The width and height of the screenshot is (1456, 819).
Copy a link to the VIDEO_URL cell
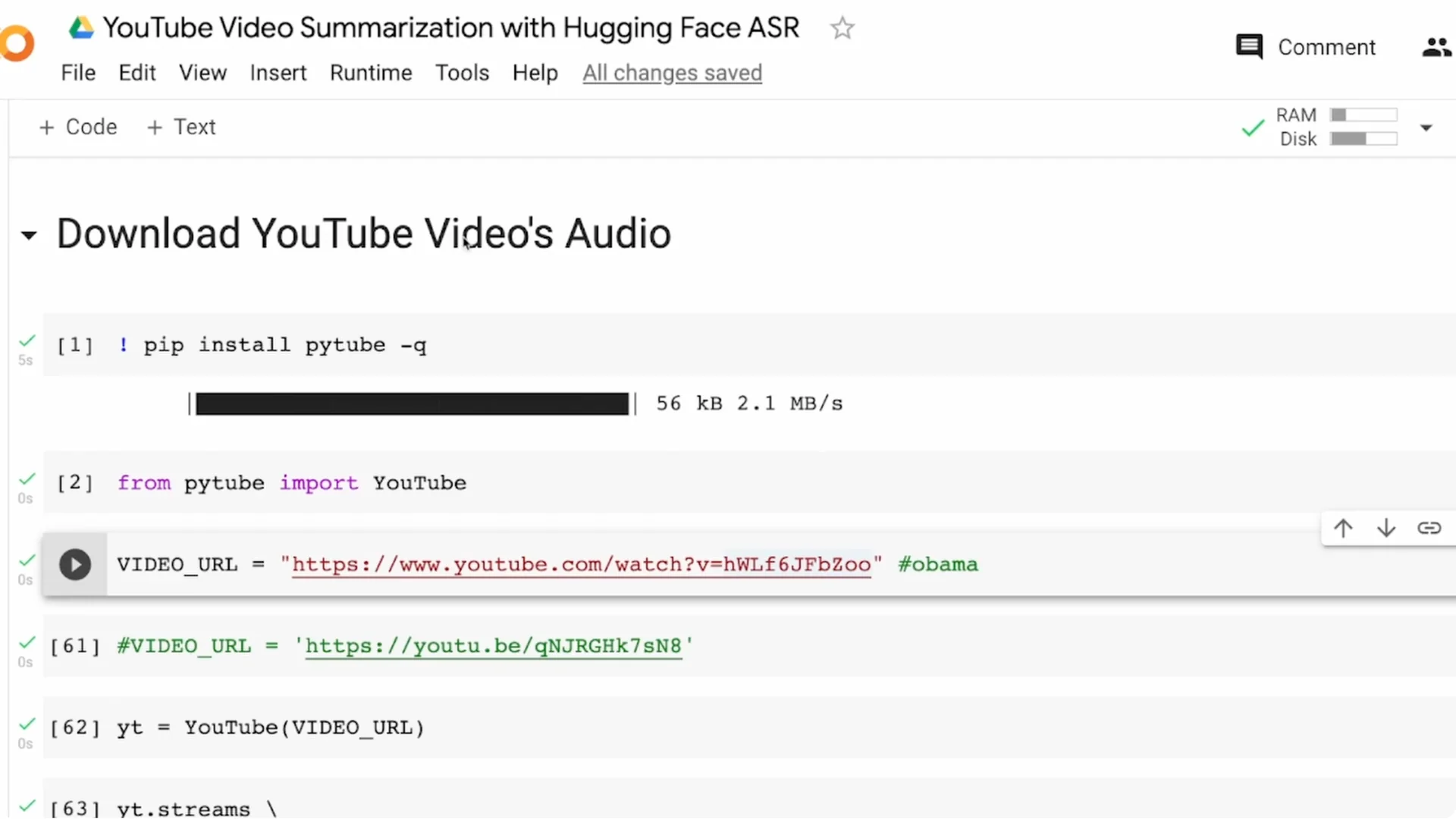1429,528
